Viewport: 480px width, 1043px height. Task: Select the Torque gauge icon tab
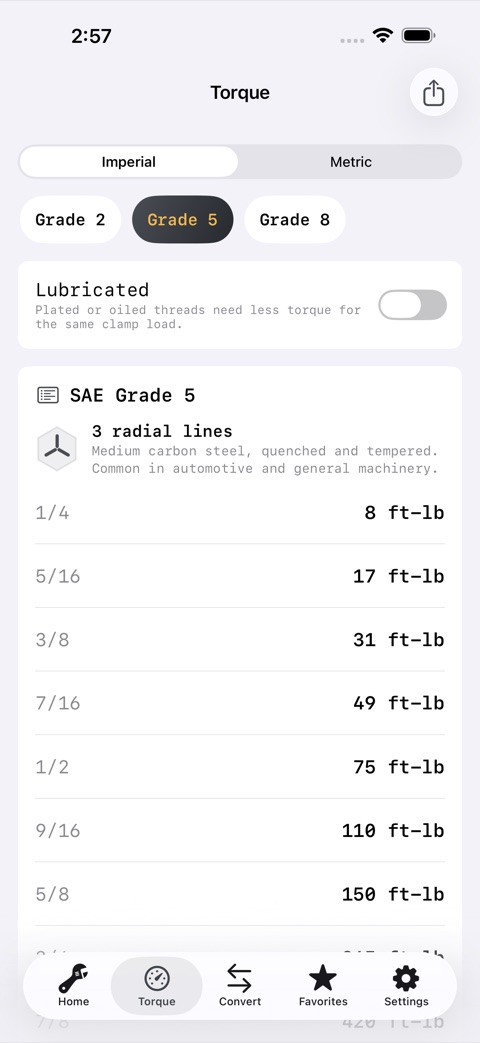point(157,986)
